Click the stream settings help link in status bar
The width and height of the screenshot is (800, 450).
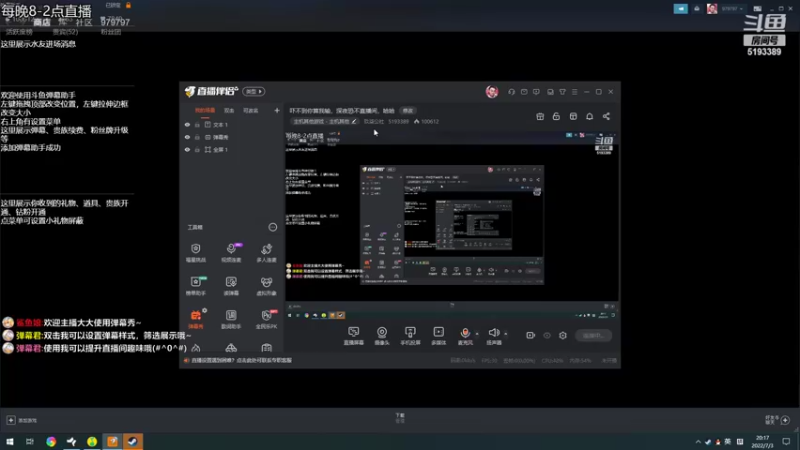(x=241, y=360)
